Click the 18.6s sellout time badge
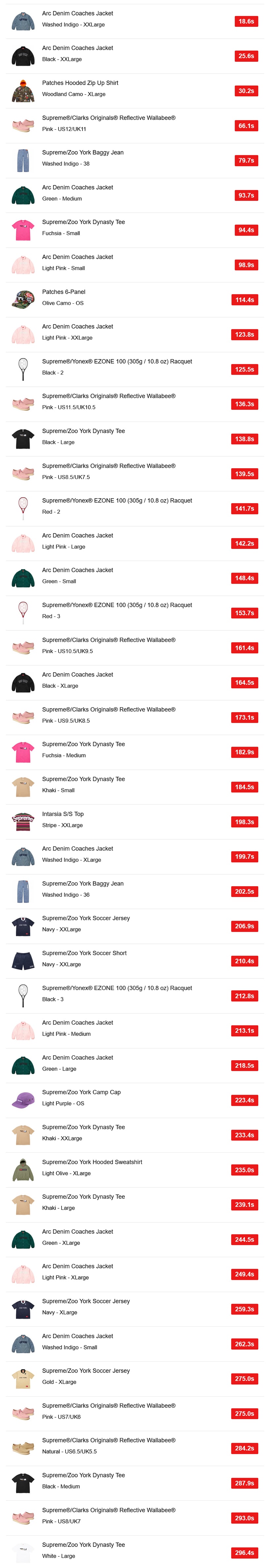 pyautogui.click(x=246, y=21)
